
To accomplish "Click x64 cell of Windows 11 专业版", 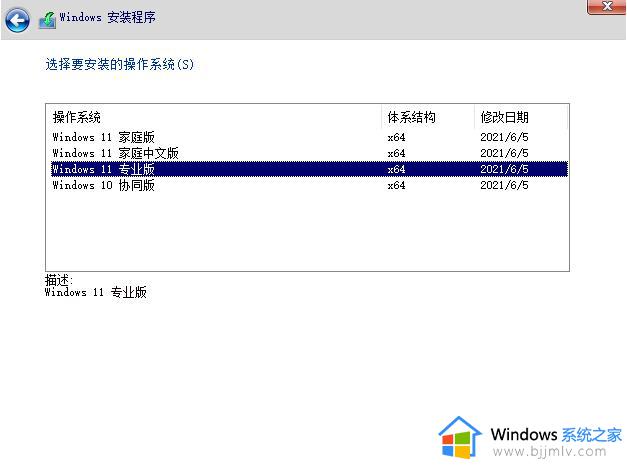I will click(x=396, y=169).
